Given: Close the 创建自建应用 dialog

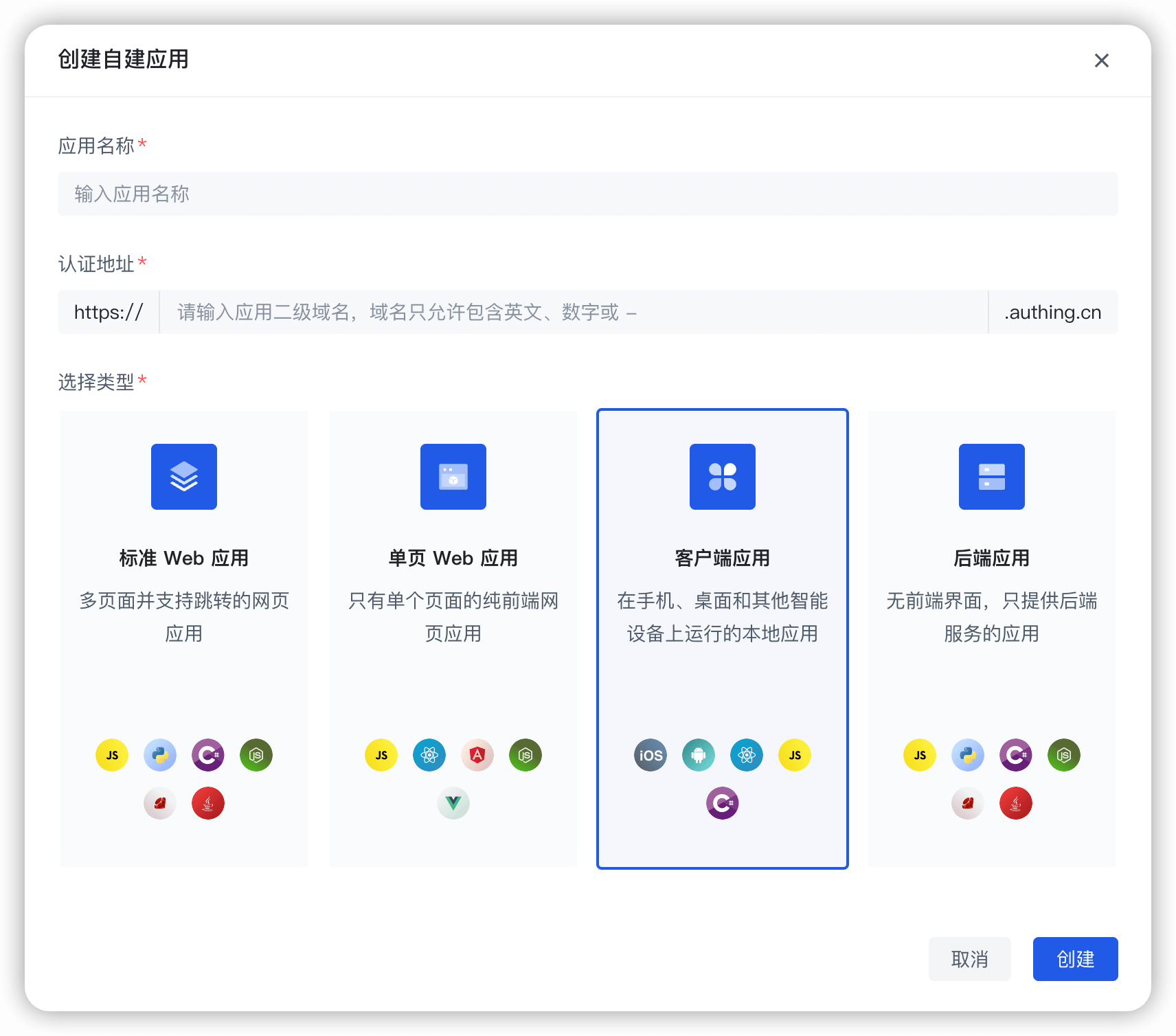Looking at the screenshot, I should point(1101,60).
